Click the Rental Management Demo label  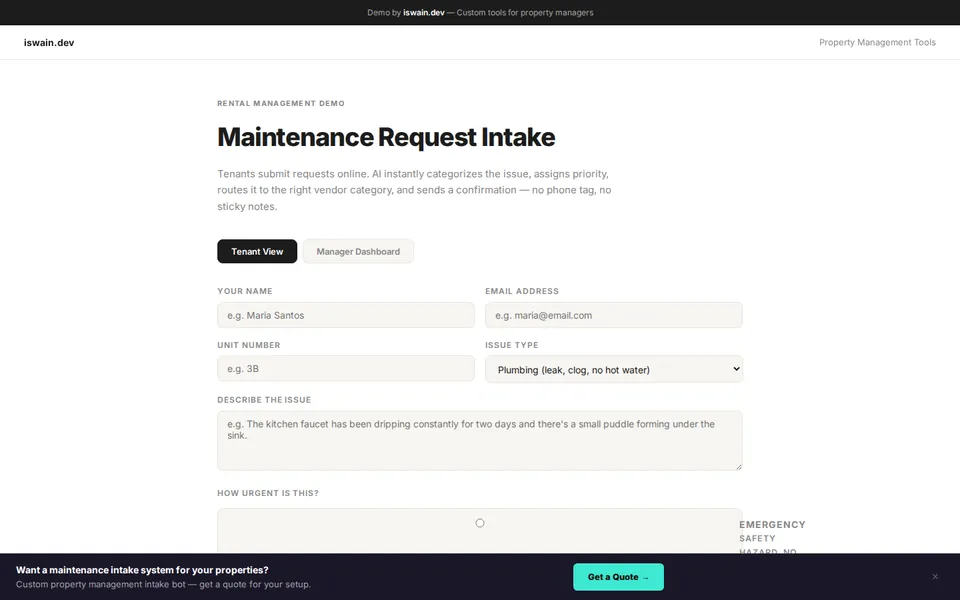point(281,103)
